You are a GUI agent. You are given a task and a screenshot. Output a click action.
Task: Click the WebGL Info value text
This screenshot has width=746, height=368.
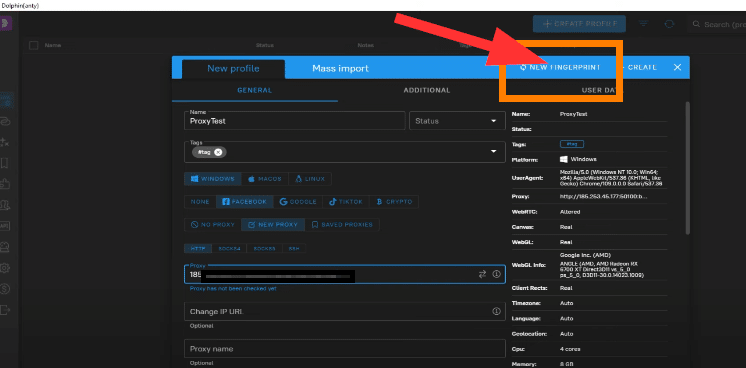(601, 265)
